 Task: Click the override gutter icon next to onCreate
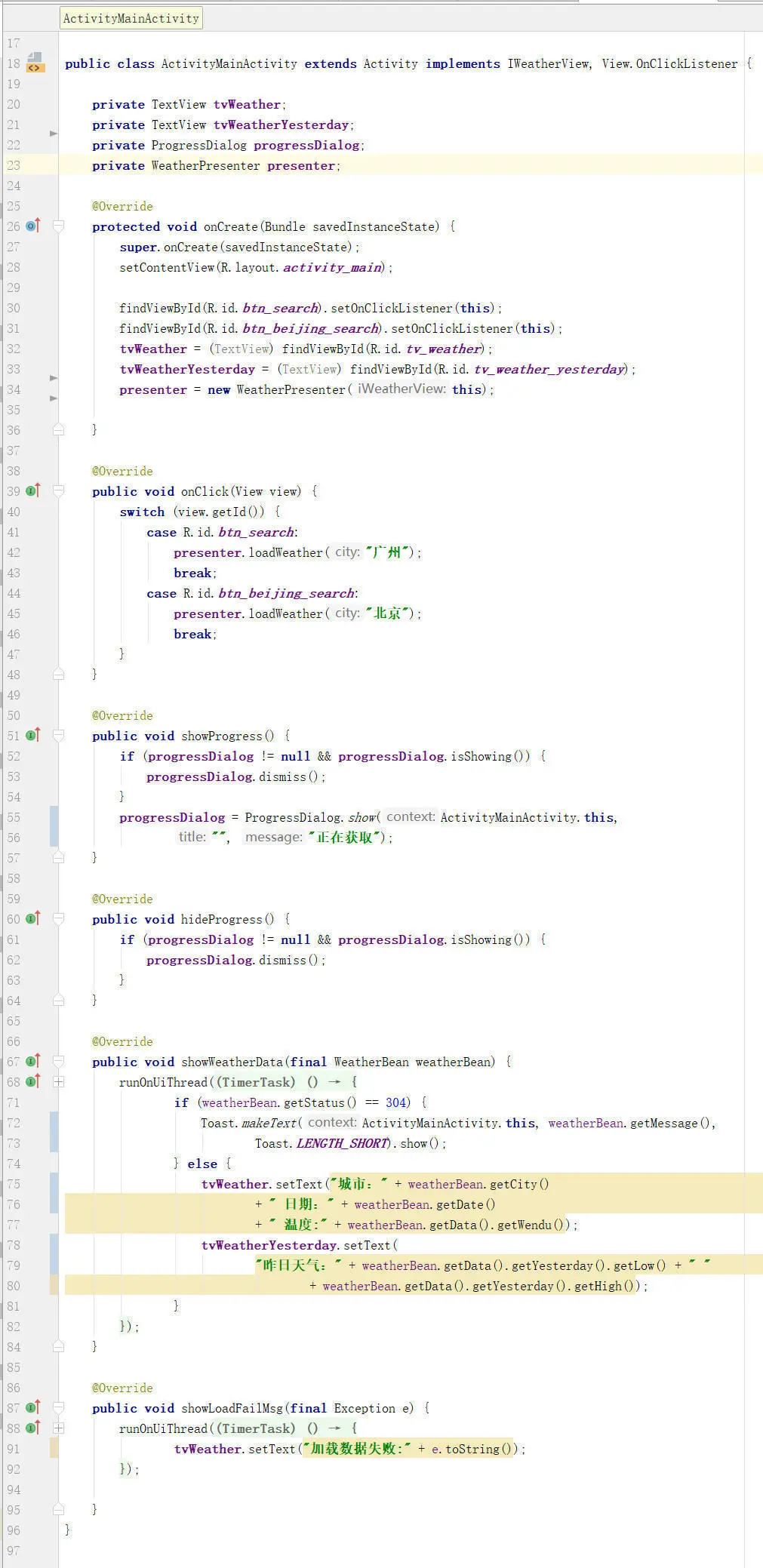pos(33,226)
